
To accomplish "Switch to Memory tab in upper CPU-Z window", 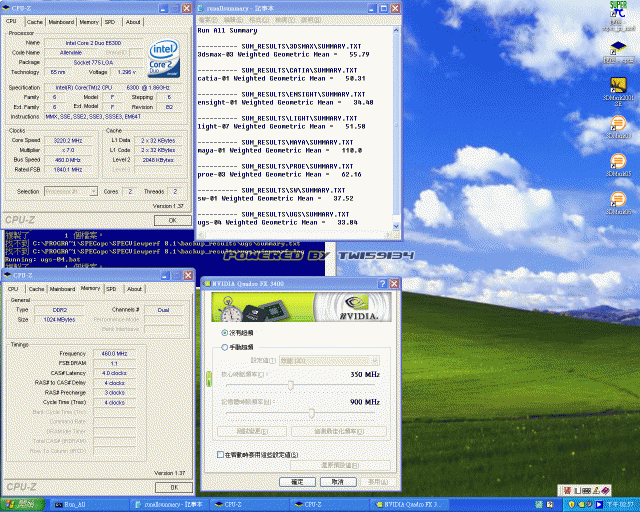I will tap(89, 22).
